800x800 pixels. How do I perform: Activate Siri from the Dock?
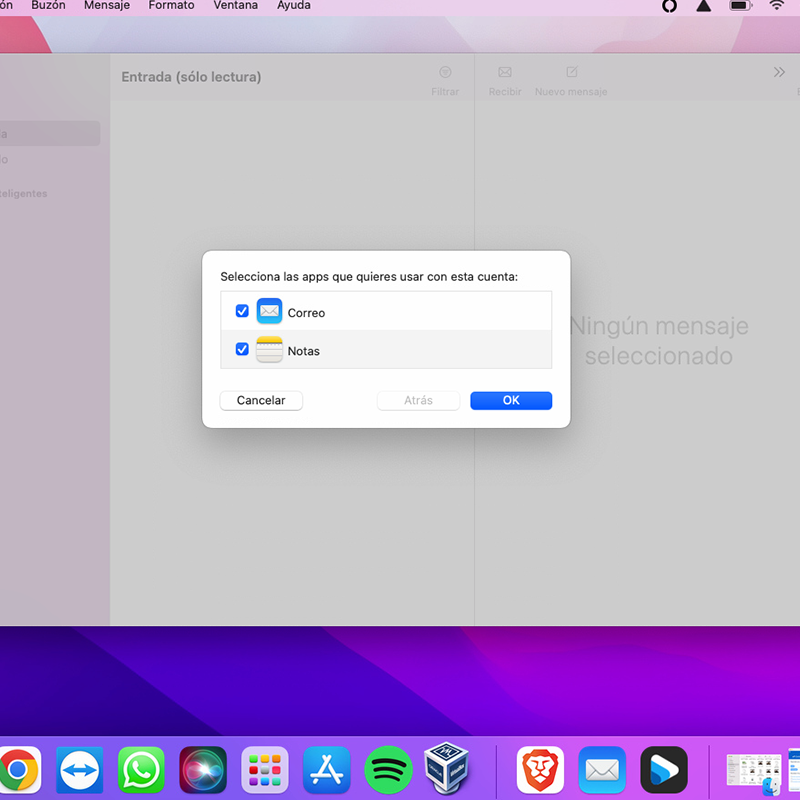point(203,770)
